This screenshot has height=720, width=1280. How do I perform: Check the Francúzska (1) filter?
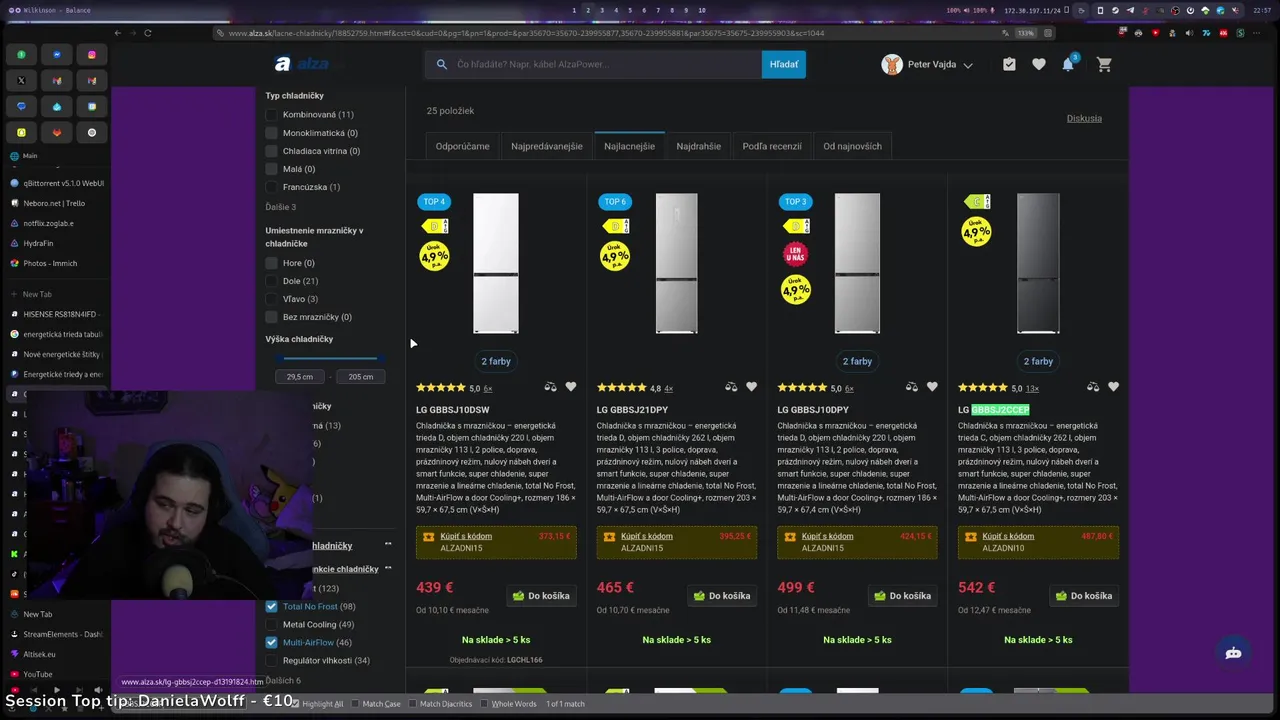(x=271, y=187)
